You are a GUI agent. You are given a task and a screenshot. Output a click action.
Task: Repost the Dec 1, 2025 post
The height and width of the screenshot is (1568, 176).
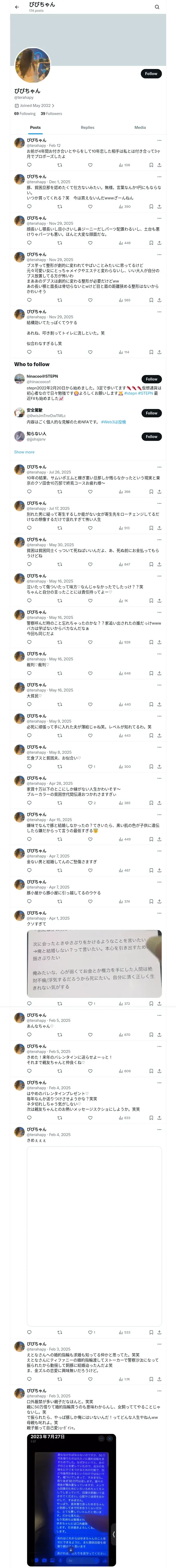[59, 206]
